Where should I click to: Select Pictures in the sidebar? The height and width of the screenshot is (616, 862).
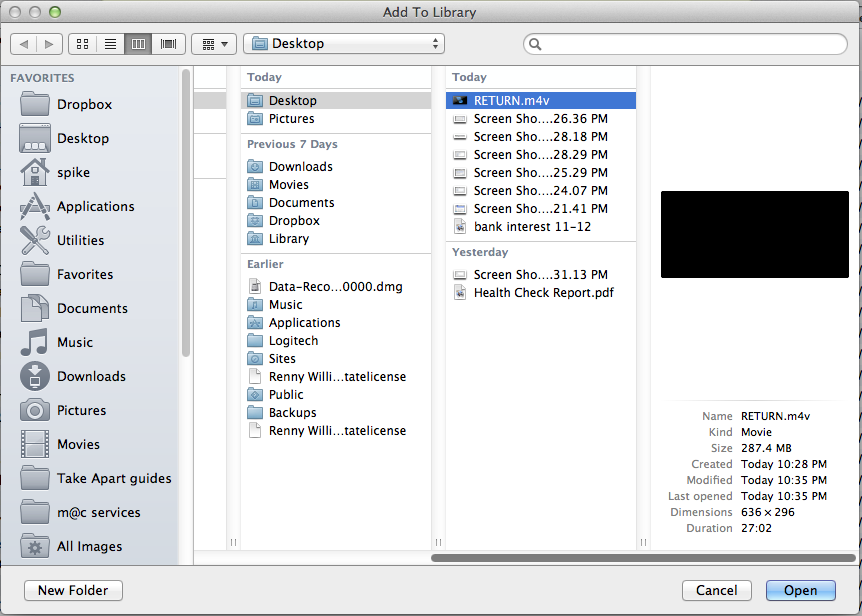tap(81, 410)
